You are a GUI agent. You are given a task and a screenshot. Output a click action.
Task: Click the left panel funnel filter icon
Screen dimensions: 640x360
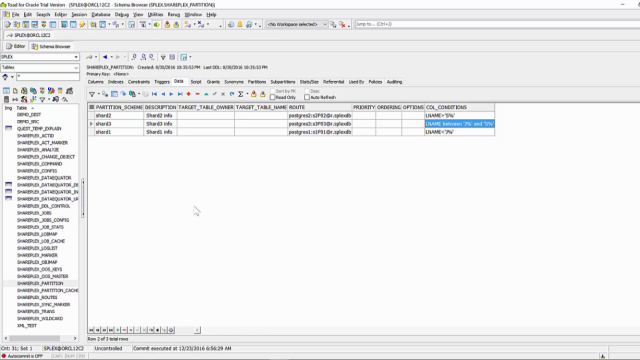coord(42,99)
